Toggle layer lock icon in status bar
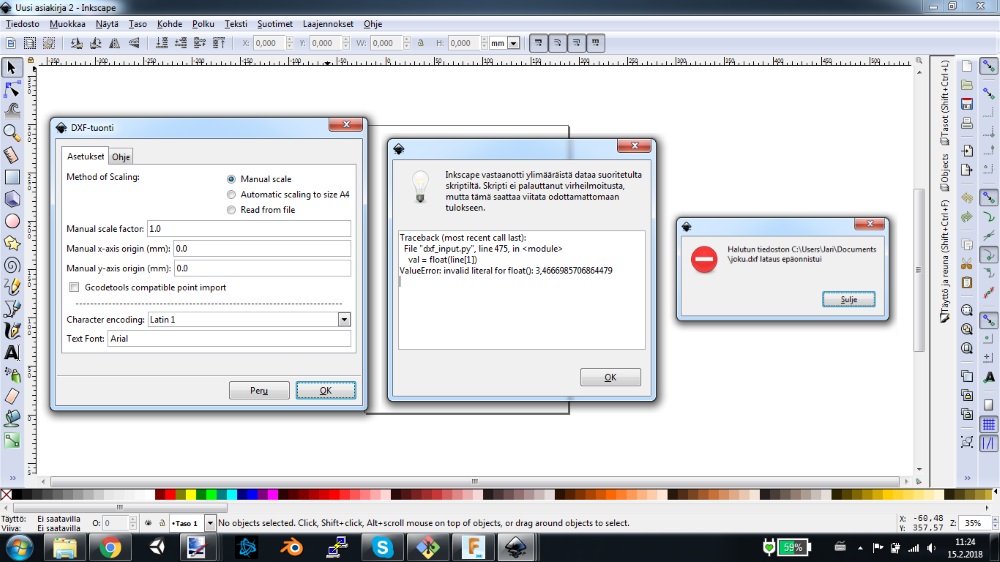This screenshot has height=562, width=1000. click(162, 523)
